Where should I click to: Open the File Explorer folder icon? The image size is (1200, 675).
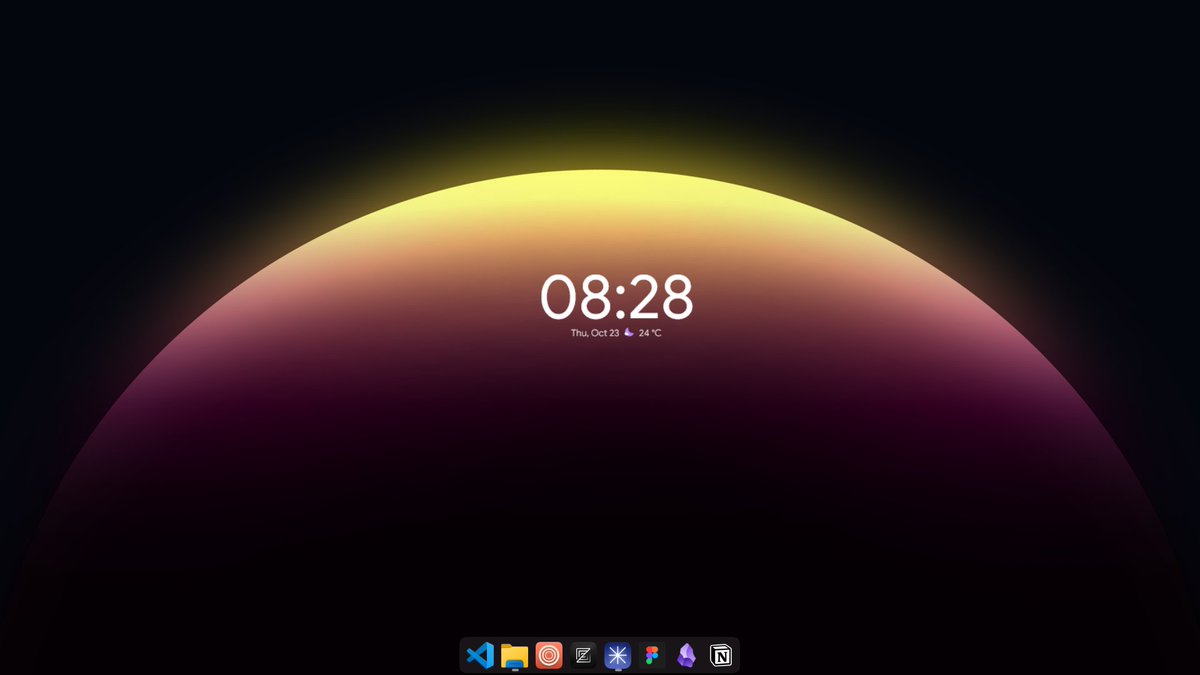click(514, 656)
